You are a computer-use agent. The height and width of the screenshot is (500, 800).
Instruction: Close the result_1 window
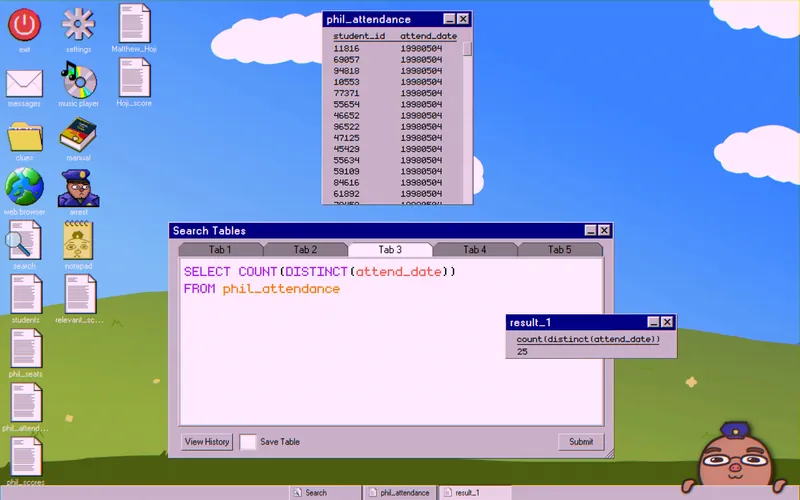(x=667, y=322)
